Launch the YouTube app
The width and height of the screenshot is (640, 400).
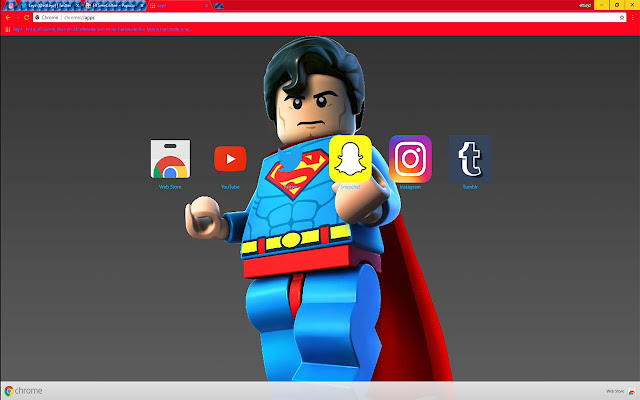click(230, 159)
